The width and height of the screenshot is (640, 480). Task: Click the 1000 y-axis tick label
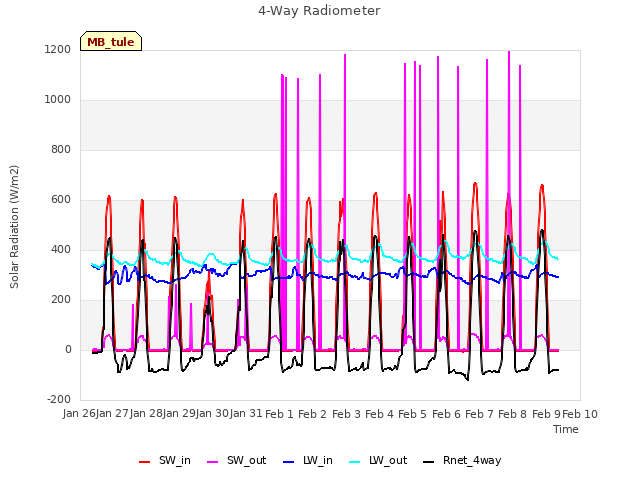(x=58, y=100)
